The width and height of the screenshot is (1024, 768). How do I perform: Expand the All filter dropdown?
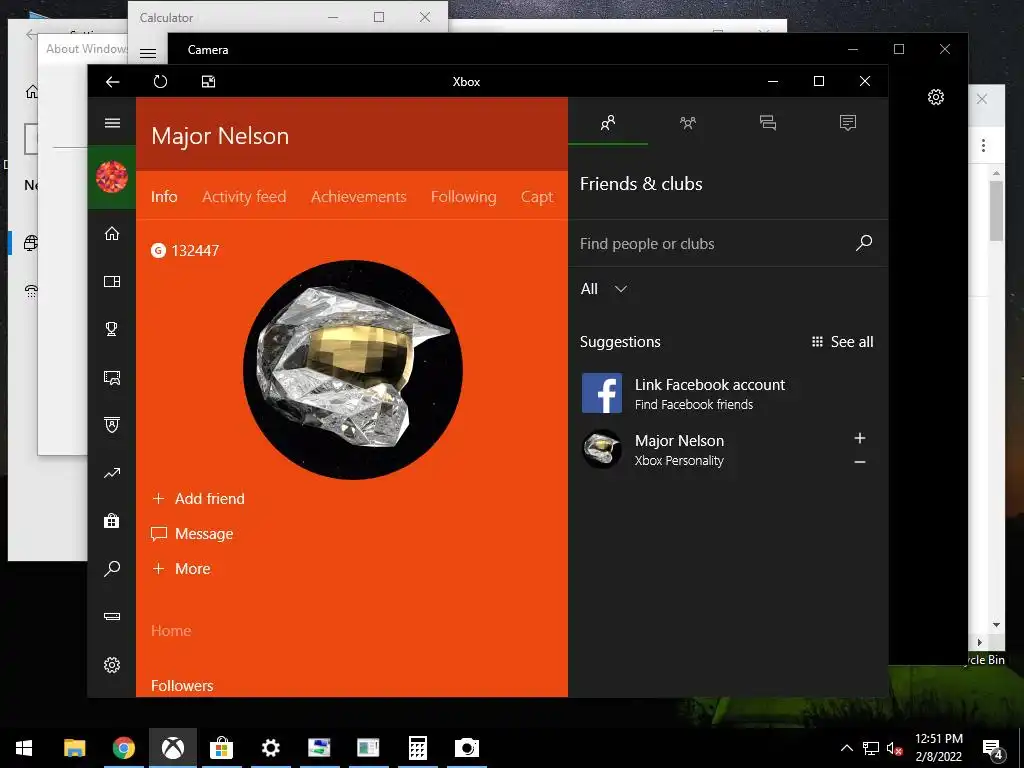coord(603,289)
